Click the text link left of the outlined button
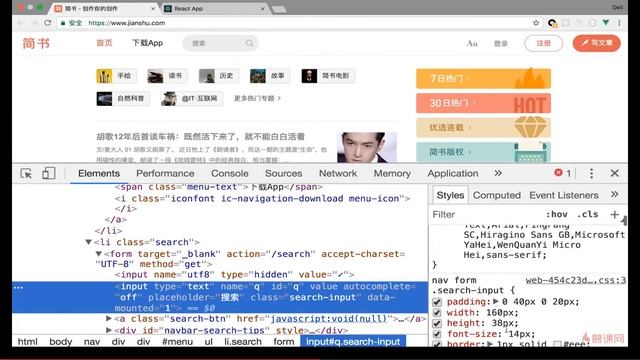This screenshot has width=640, height=360. point(501,43)
